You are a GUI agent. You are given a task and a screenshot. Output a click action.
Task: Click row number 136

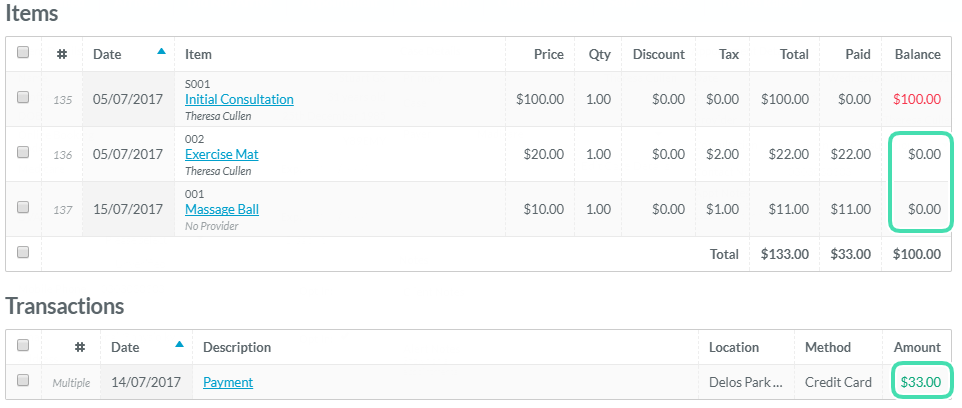(63, 155)
